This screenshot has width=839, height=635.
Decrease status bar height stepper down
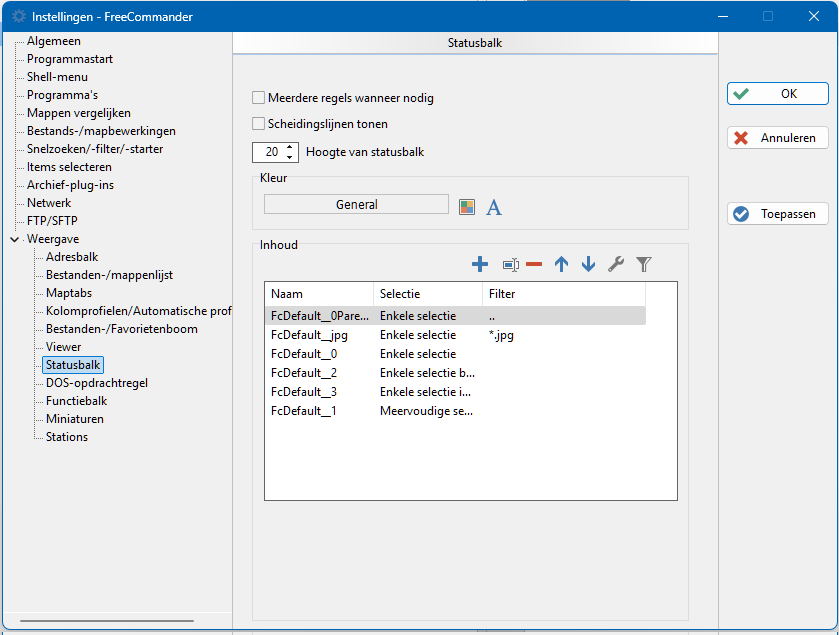point(289,157)
